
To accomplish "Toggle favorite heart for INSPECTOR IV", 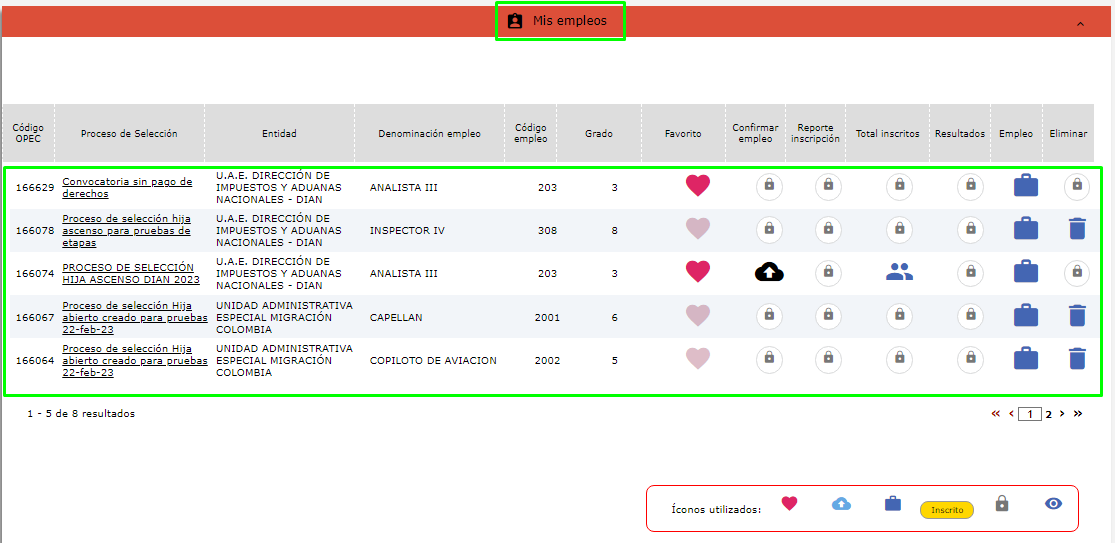I will pos(697,229).
